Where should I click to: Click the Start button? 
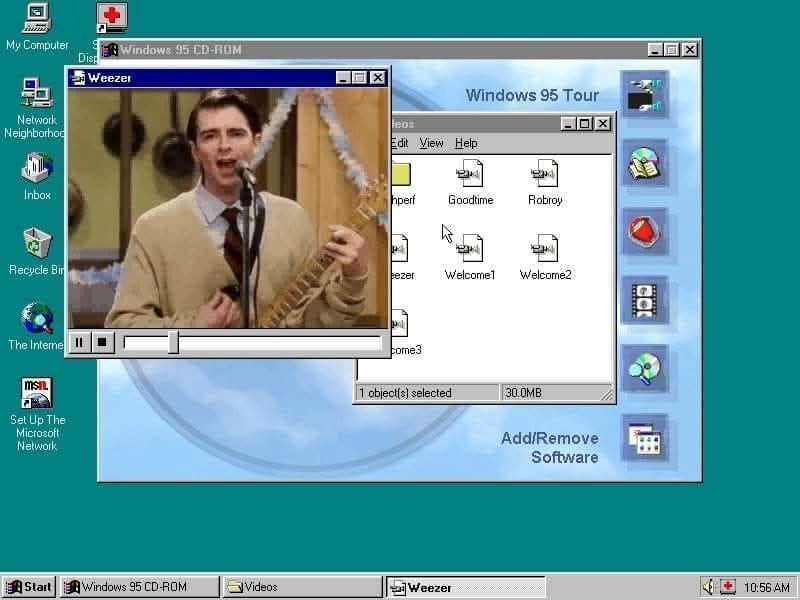[x=29, y=587]
